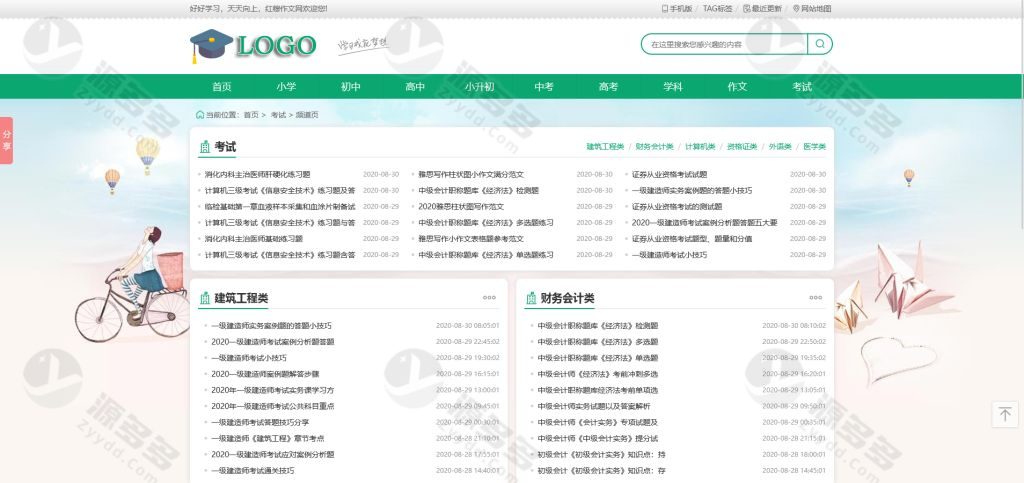Click the 手机版 mobile version icon link

point(677,8)
